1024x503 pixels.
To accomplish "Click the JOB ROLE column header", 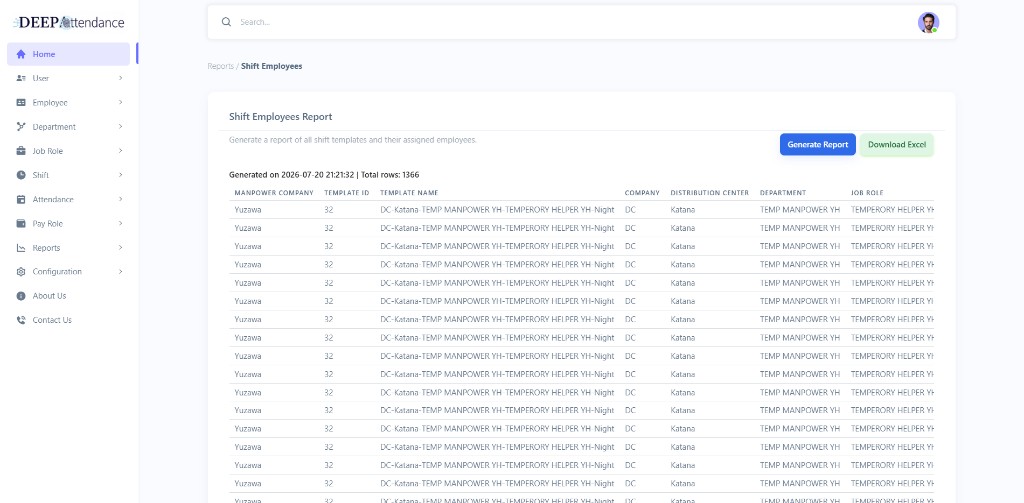I will 867,193.
